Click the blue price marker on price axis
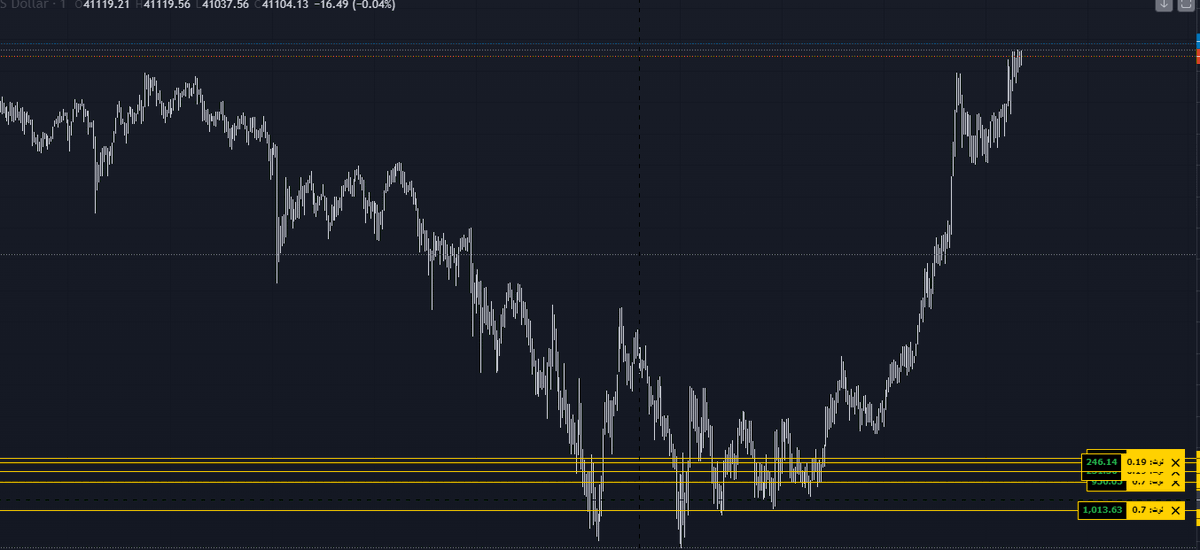The width and height of the screenshot is (1200, 550). (x=1197, y=39)
